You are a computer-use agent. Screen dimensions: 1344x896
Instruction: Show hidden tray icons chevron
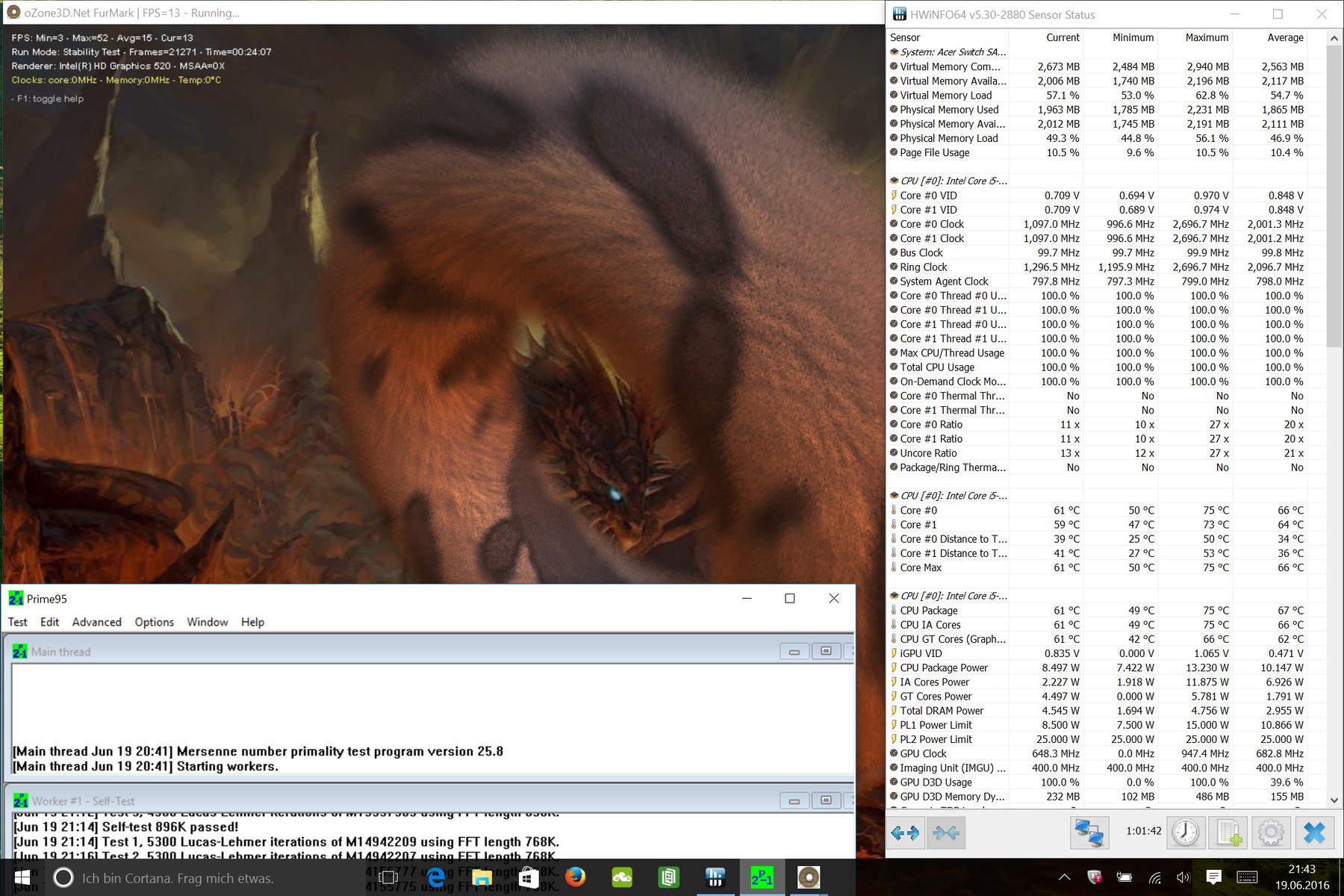point(1064,877)
